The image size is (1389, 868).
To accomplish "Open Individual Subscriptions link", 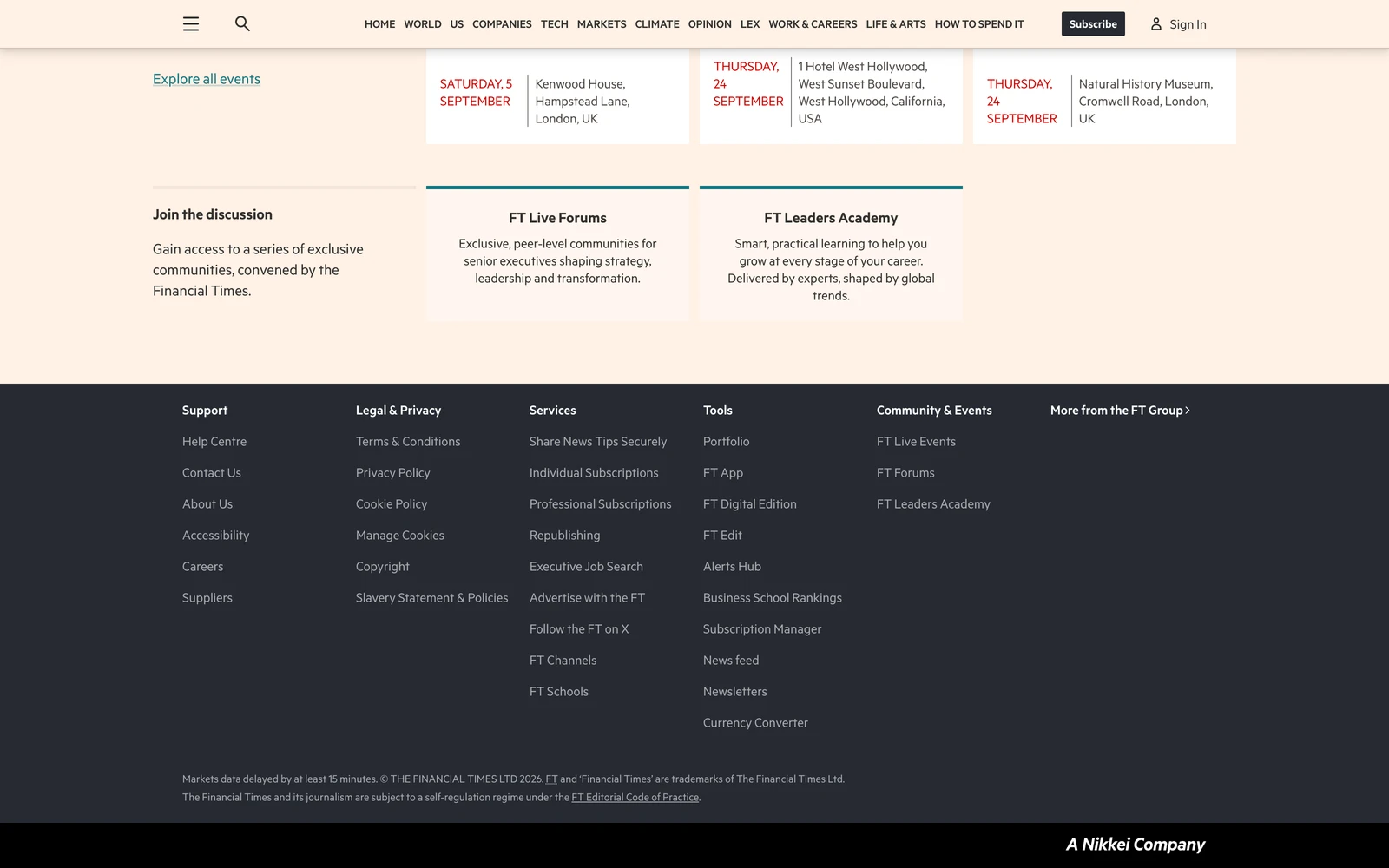I will pyautogui.click(x=594, y=473).
